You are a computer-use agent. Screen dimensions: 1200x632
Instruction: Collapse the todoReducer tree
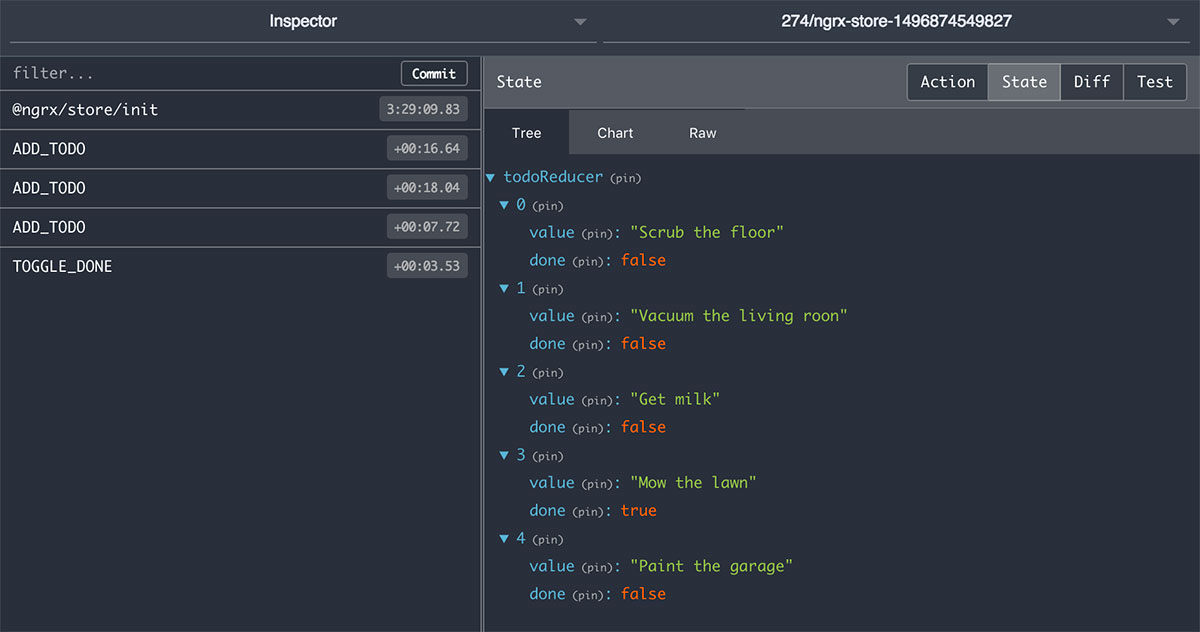pyautogui.click(x=490, y=176)
